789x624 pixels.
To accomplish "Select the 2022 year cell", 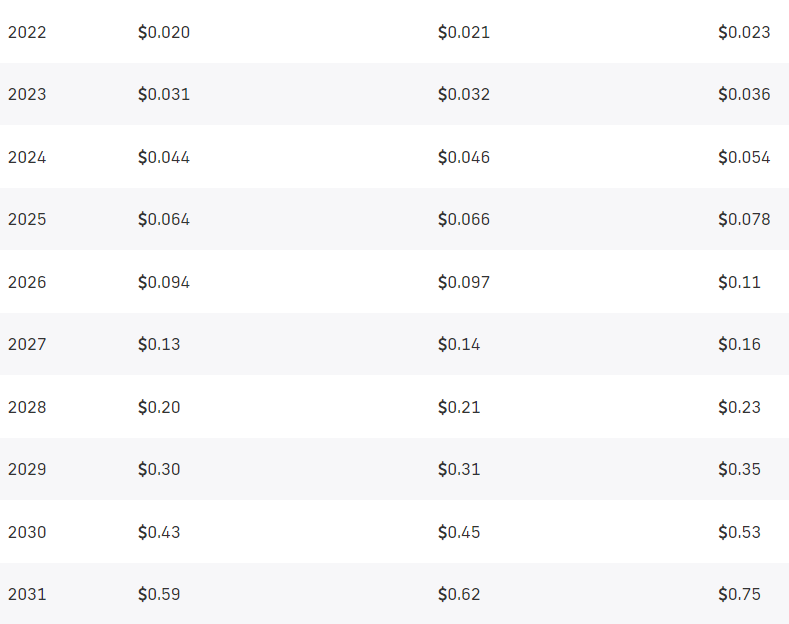I will click(x=27, y=32).
